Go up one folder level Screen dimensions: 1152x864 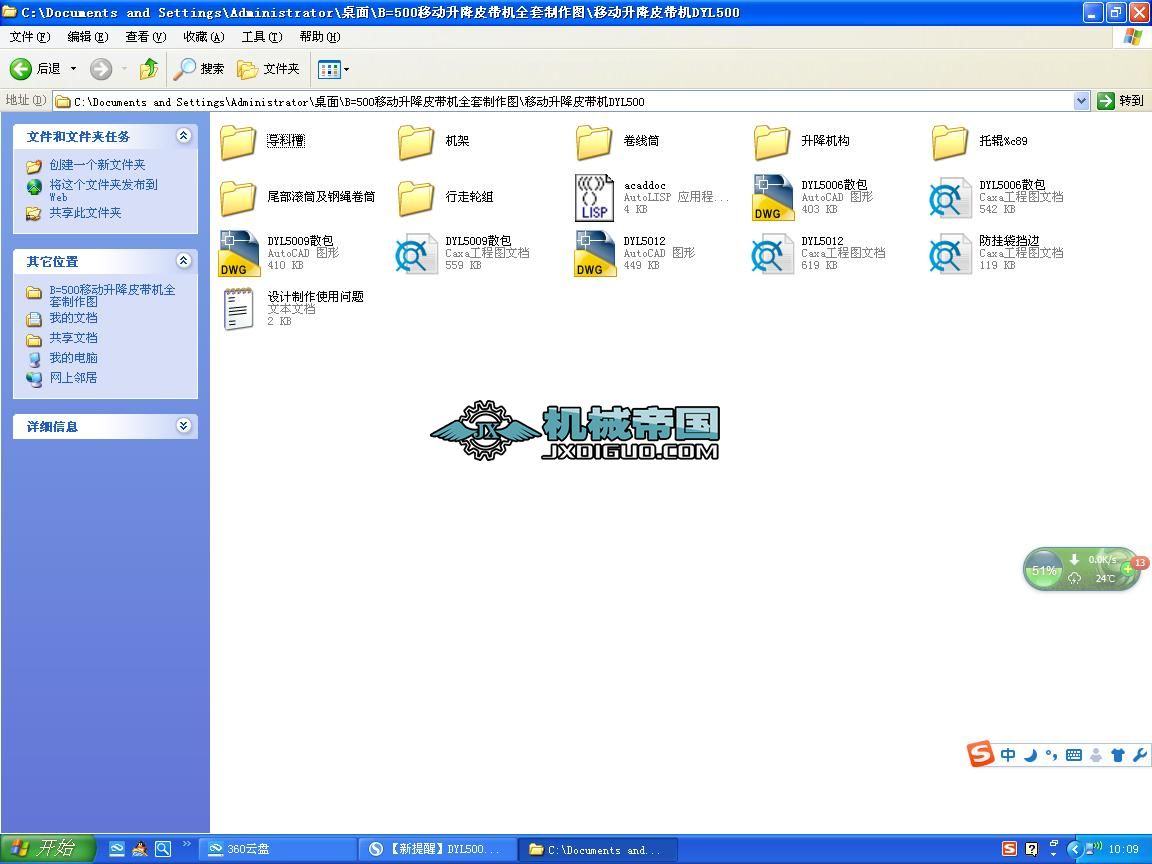pyautogui.click(x=149, y=69)
